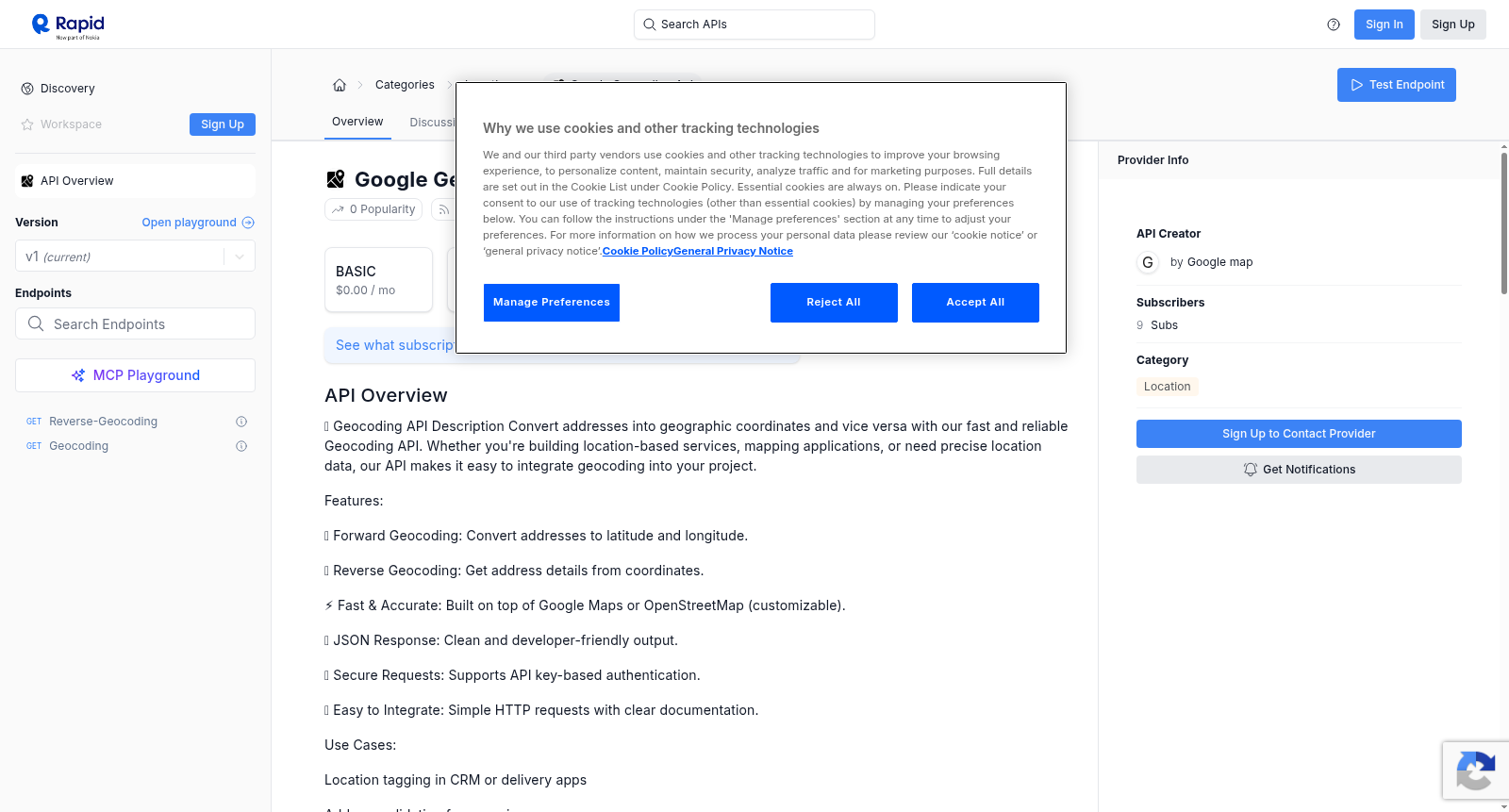This screenshot has width=1509, height=812.
Task: Click Sign Up to Contact Provider
Action: click(1299, 434)
